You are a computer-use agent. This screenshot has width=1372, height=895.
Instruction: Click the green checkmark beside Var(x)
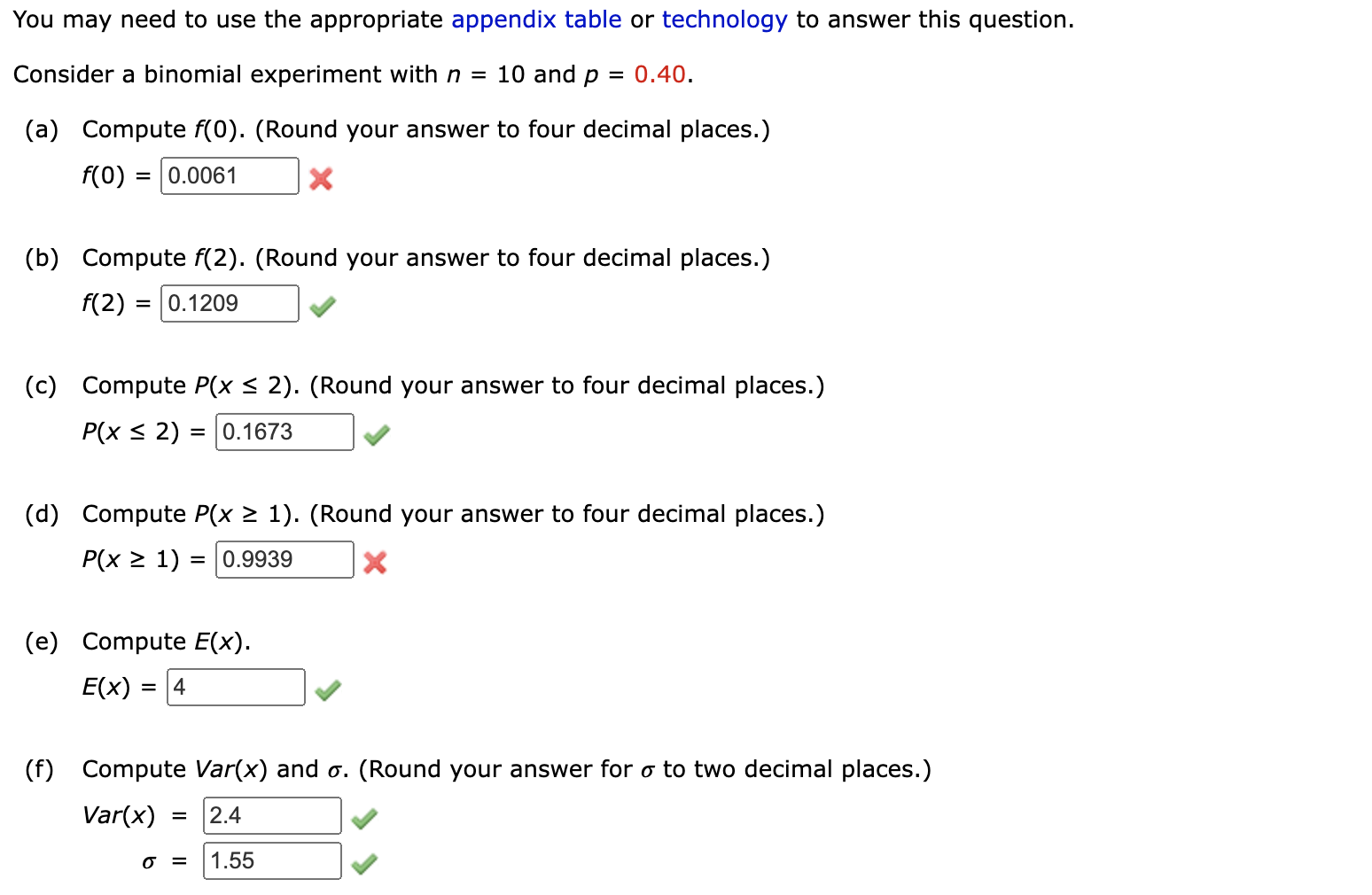364,819
